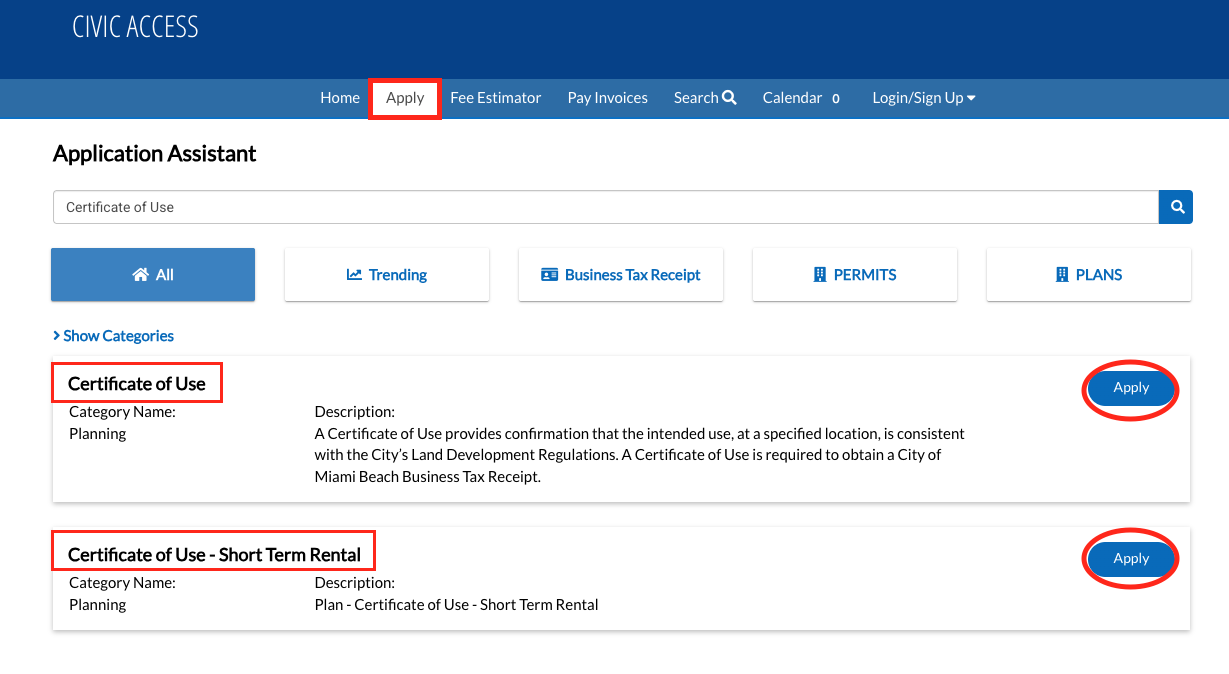Image resolution: width=1229 pixels, height=674 pixels.
Task: Apply for Certificate of Use - Short Term Rental
Action: [1131, 559]
